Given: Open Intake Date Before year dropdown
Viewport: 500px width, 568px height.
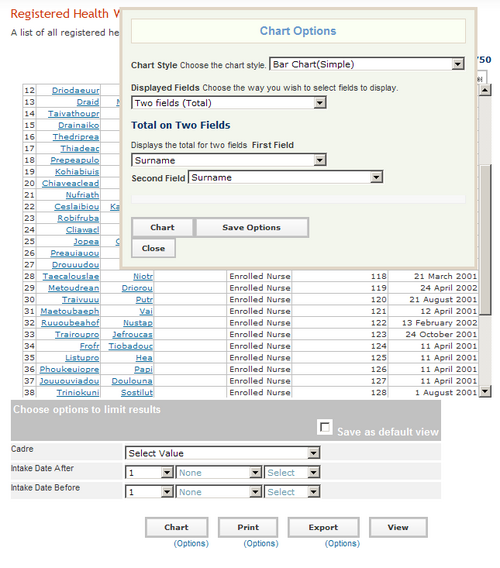Looking at the screenshot, I should (x=292, y=492).
